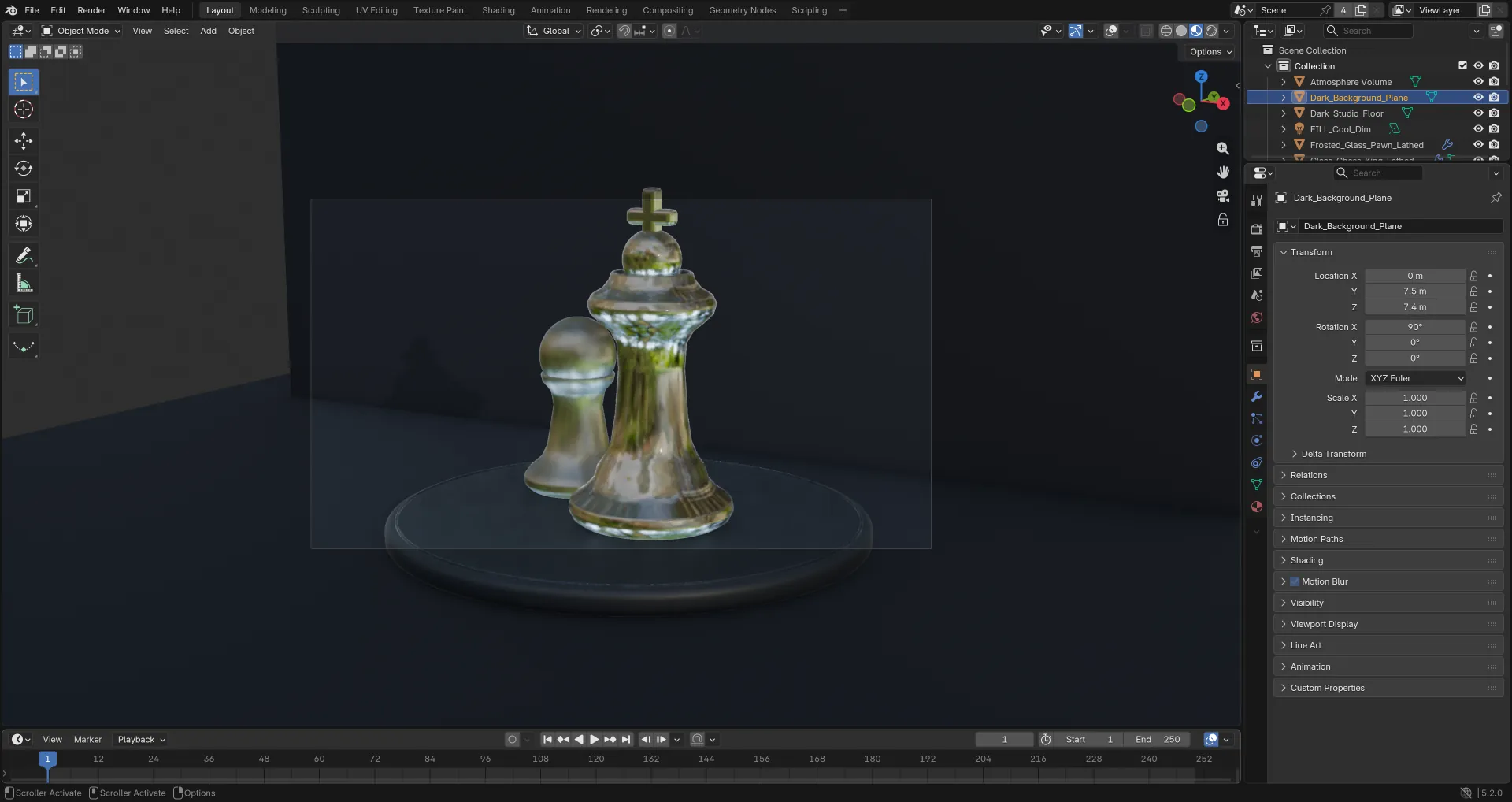Viewport: 1512px width, 802px height.
Task: Open the Sculpting workspace tab
Action: click(321, 10)
